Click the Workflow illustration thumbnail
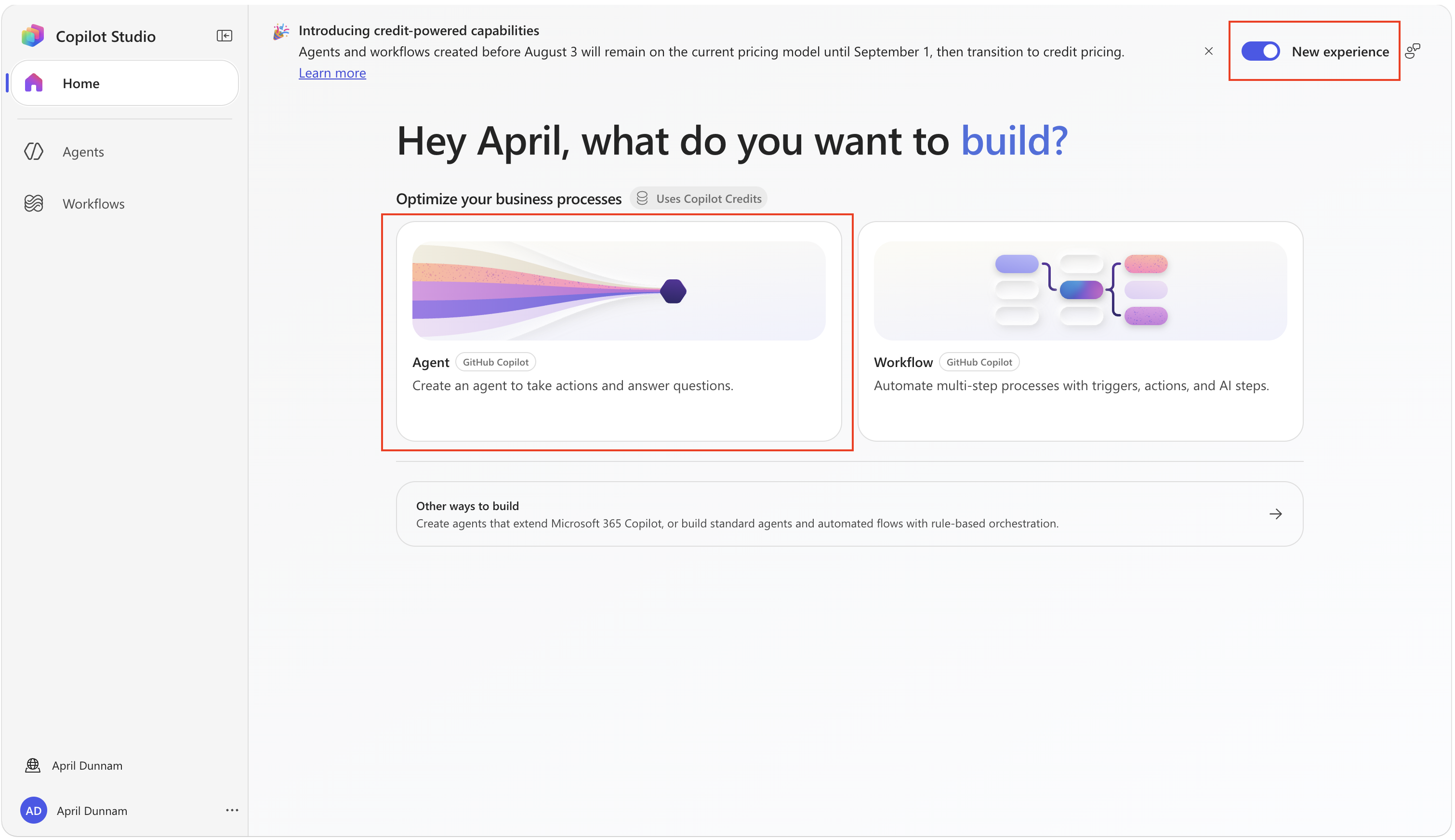Image resolution: width=1455 pixels, height=840 pixels. coord(1080,291)
